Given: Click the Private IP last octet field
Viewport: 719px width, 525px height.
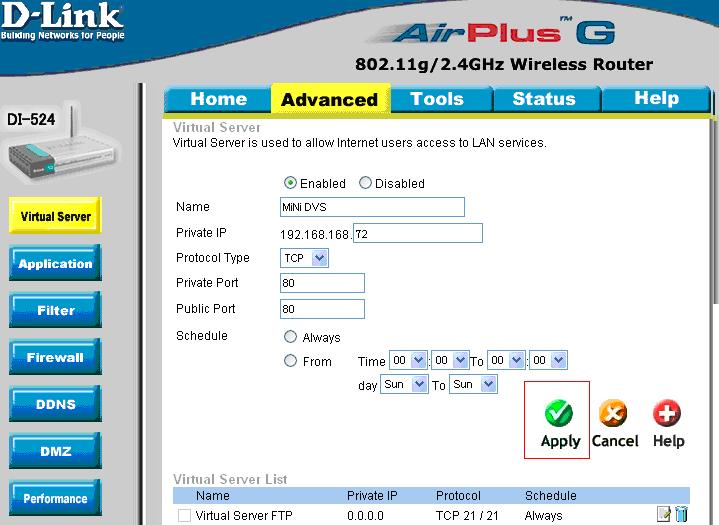Looking at the screenshot, I should click(418, 233).
